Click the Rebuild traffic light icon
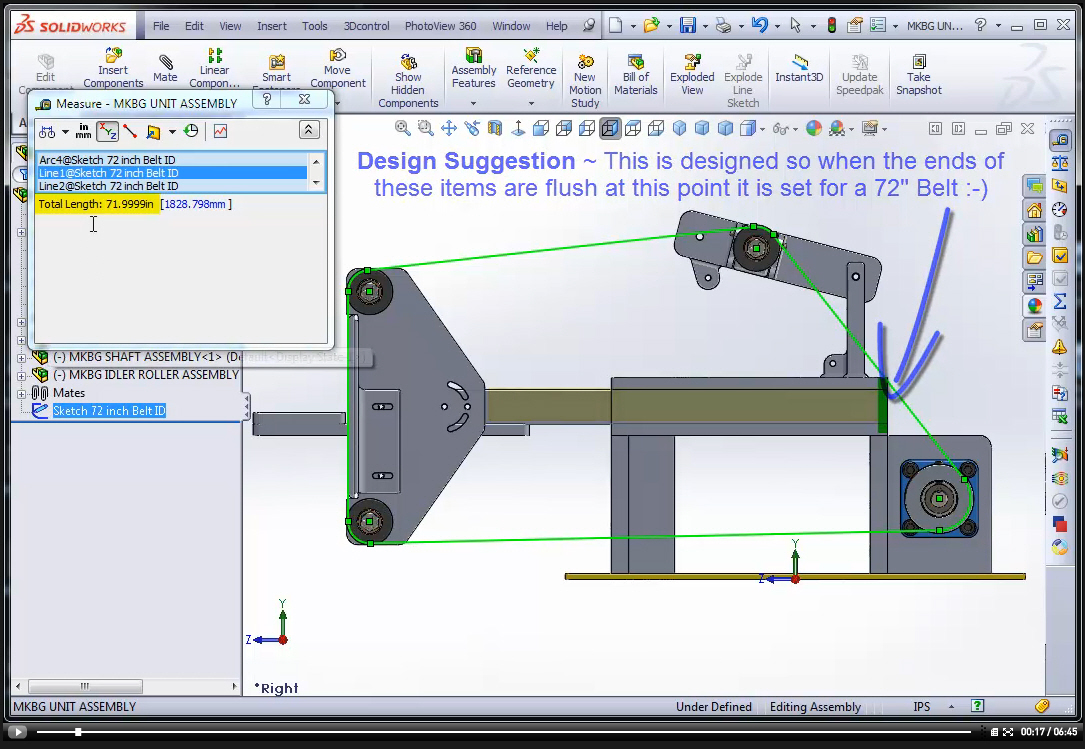Viewport: 1085px width, 749px height. click(x=832, y=26)
